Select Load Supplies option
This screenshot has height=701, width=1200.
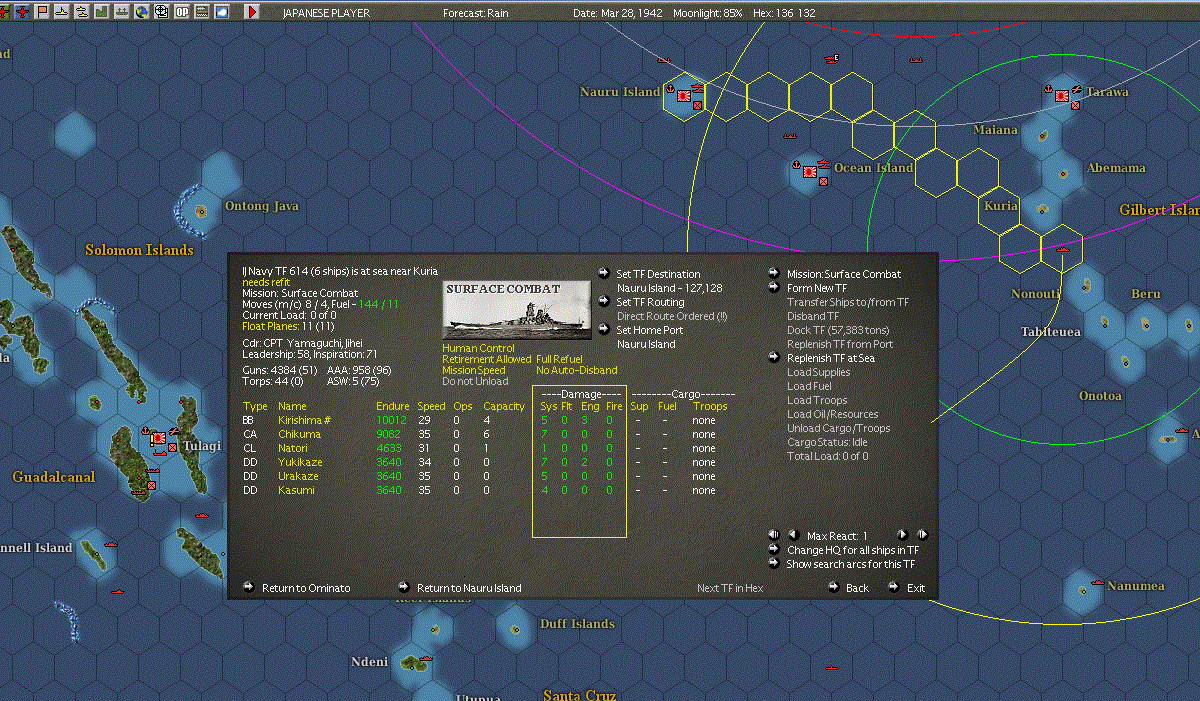[818, 372]
